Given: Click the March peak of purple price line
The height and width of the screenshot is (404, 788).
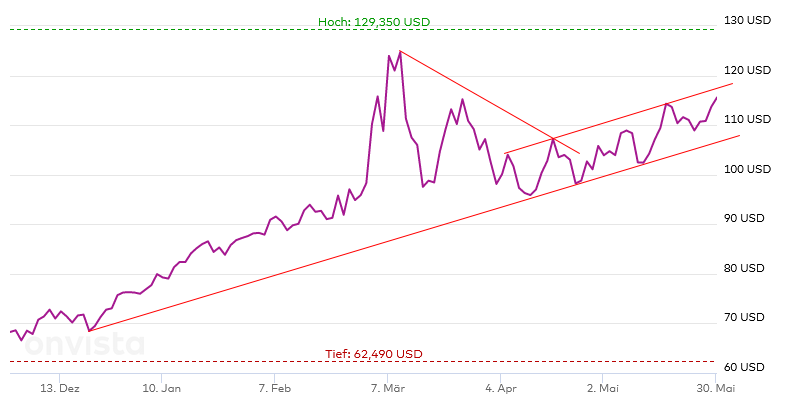Looking at the screenshot, I should click(x=399, y=51).
